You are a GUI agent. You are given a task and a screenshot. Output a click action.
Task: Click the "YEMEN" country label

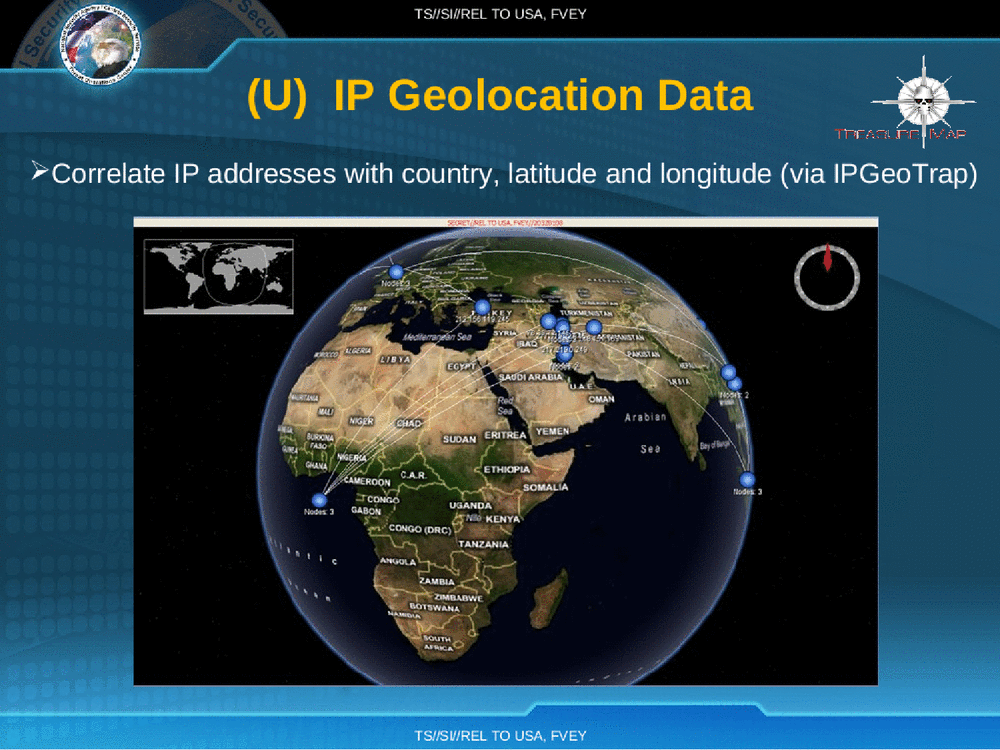pyautogui.click(x=552, y=432)
